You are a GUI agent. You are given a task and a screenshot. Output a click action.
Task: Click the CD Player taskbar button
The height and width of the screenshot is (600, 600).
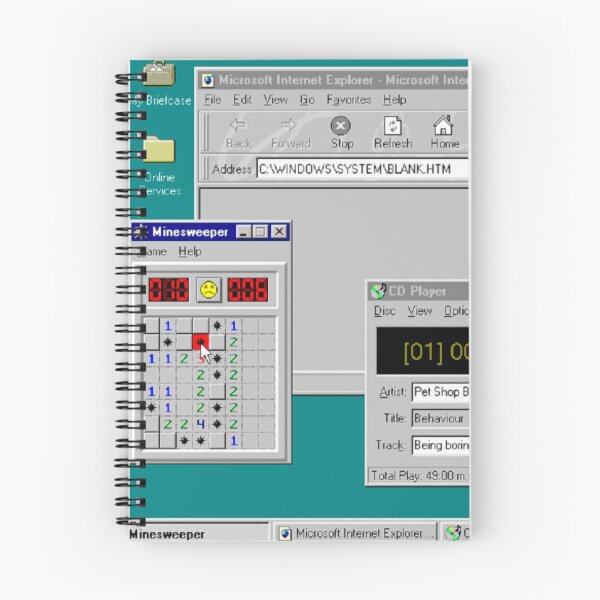(x=456, y=533)
